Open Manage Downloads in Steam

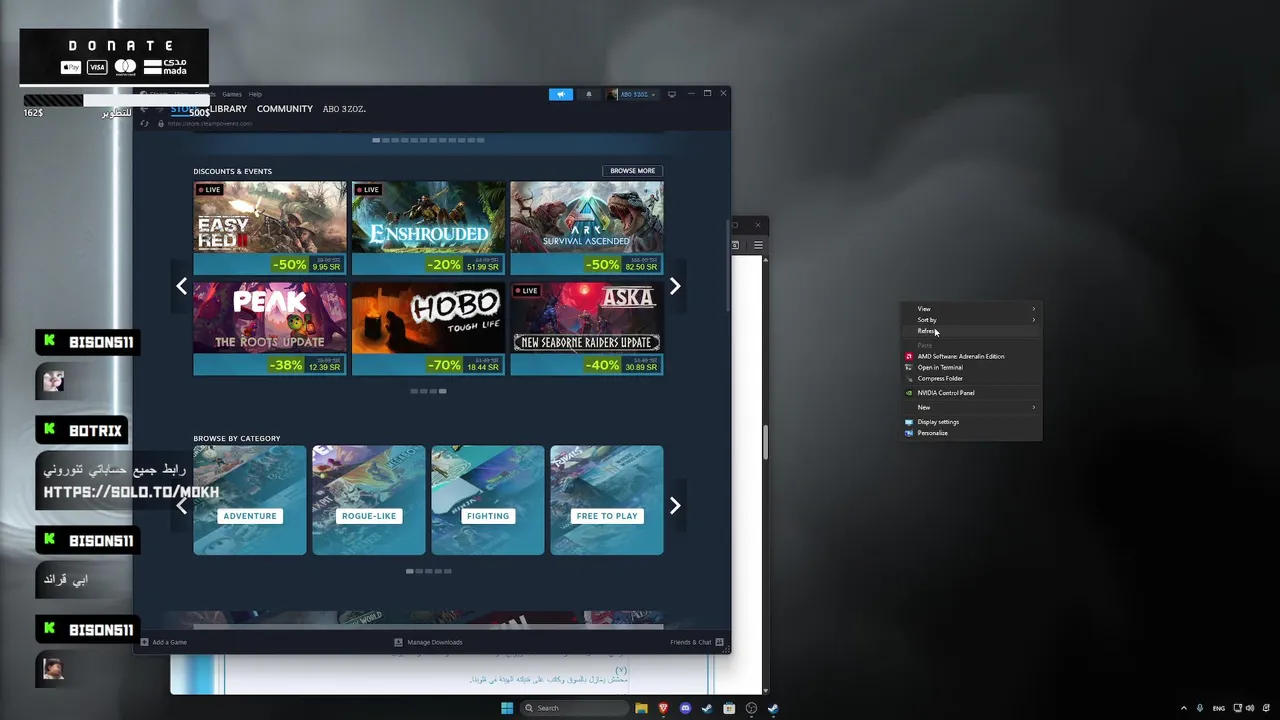pyautogui.click(x=428, y=642)
